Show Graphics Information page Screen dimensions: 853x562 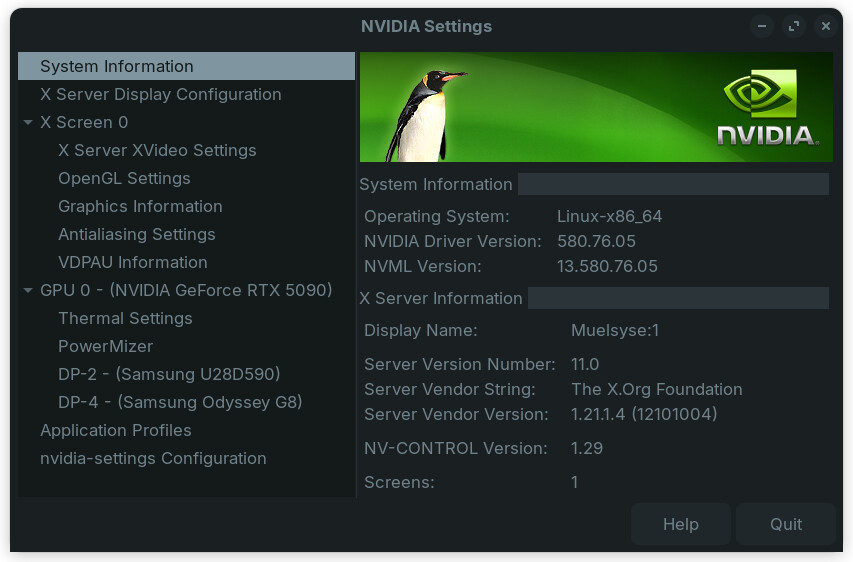140,206
